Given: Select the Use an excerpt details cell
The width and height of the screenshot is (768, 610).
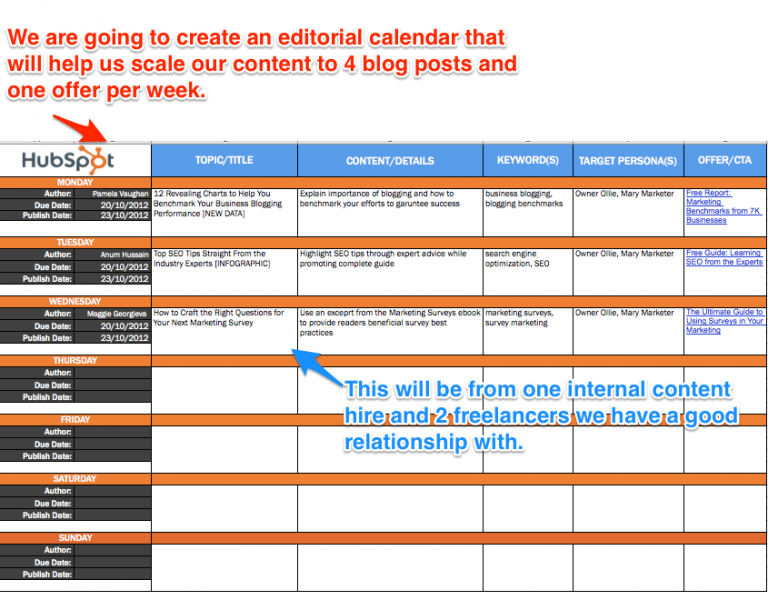Looking at the screenshot, I should 390,331.
